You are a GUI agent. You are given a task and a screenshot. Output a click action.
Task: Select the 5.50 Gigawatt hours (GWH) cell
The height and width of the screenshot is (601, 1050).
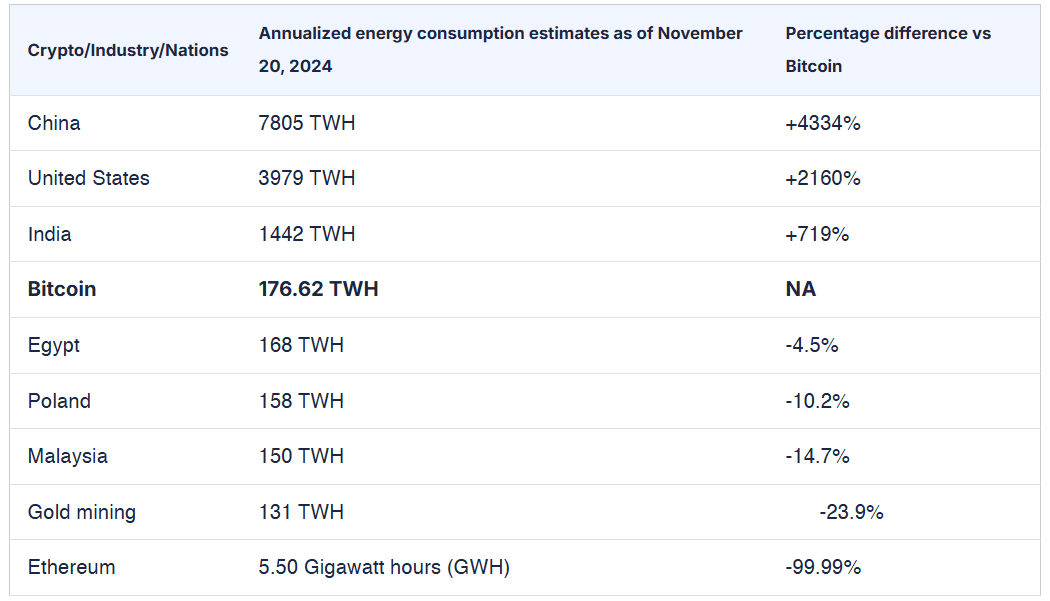384,567
